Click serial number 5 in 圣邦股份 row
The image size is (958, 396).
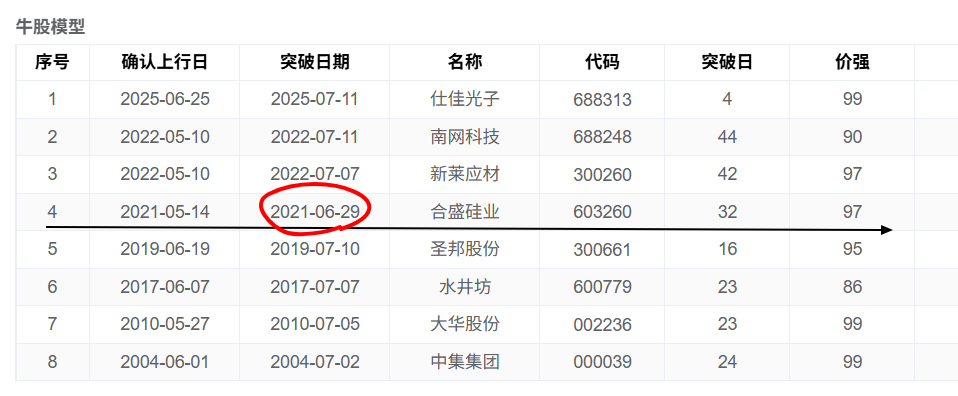(x=52, y=249)
